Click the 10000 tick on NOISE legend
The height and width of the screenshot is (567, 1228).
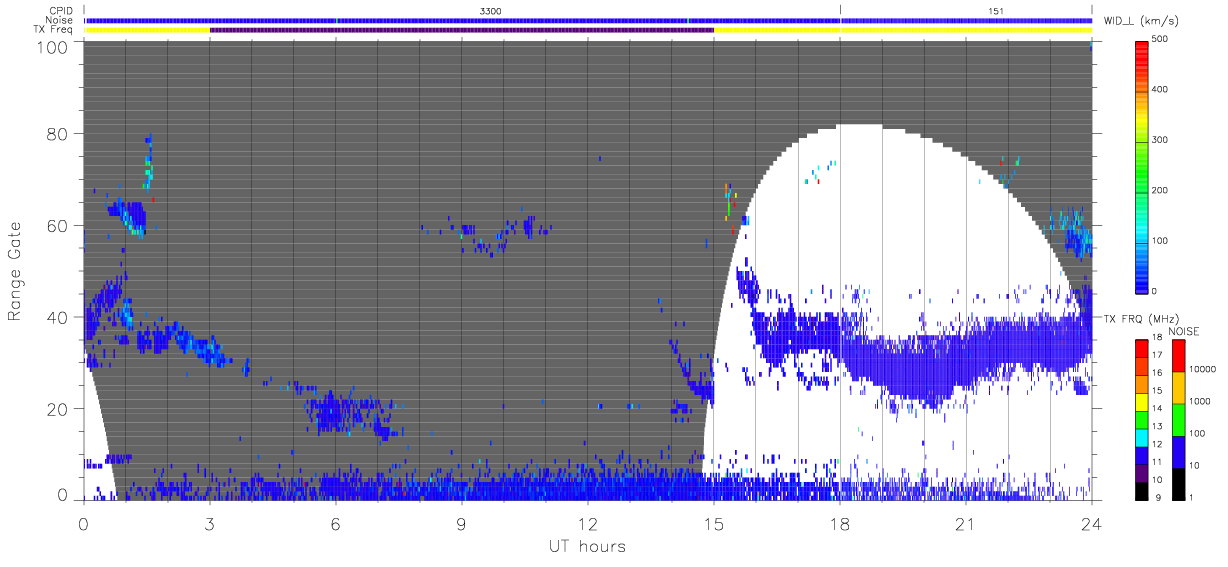pos(1205,368)
